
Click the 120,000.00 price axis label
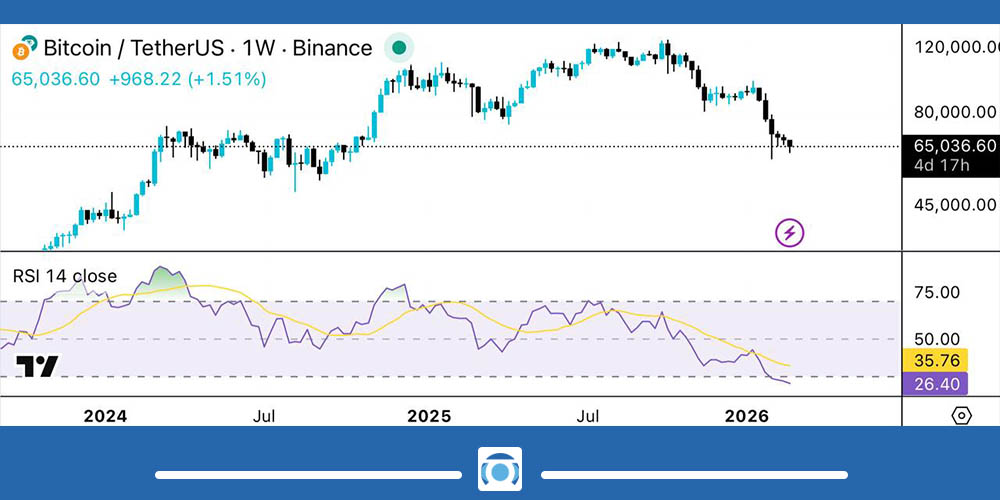coord(950,47)
